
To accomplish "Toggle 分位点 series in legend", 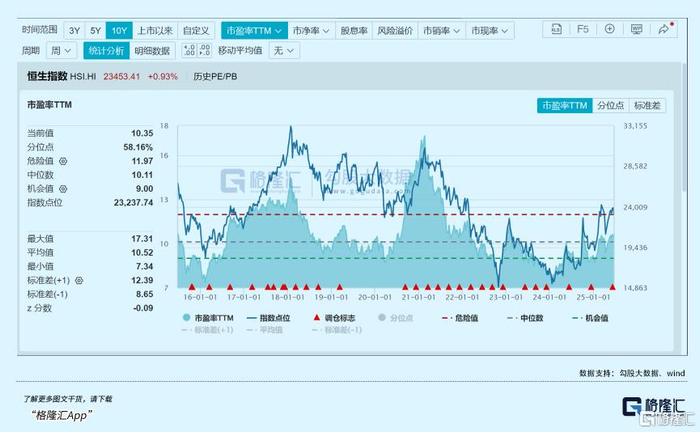I will [x=396, y=318].
